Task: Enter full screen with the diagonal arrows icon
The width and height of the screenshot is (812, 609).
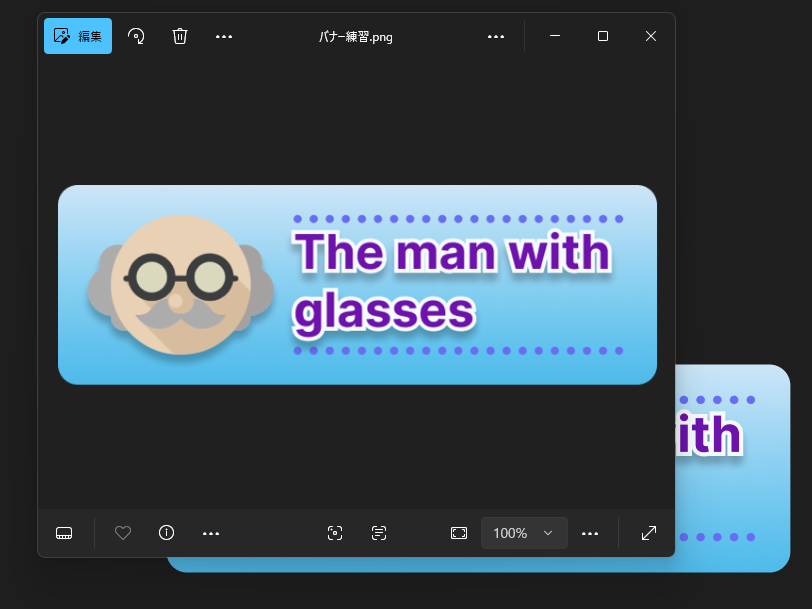Action: [x=649, y=533]
